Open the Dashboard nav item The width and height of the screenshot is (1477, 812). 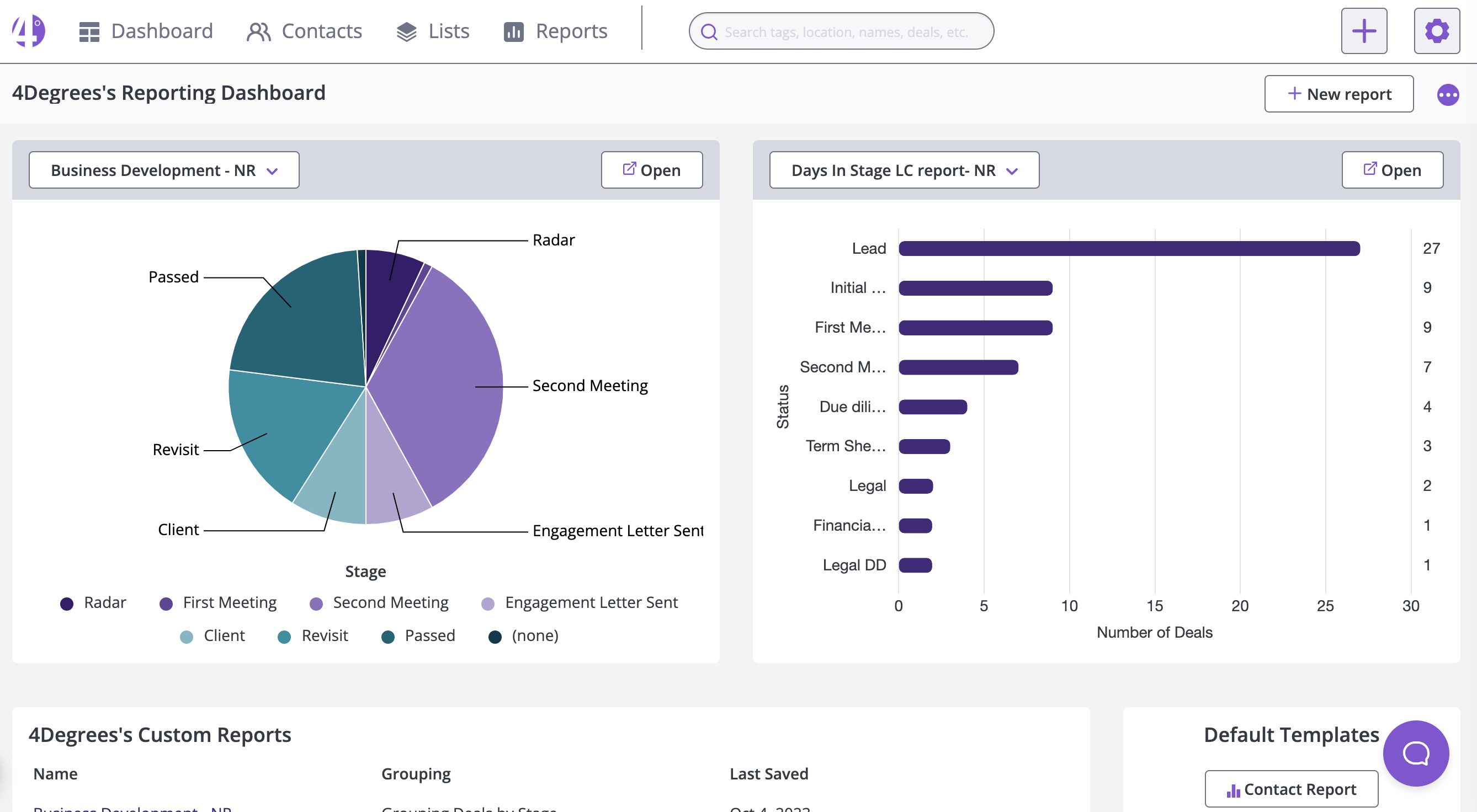(146, 31)
